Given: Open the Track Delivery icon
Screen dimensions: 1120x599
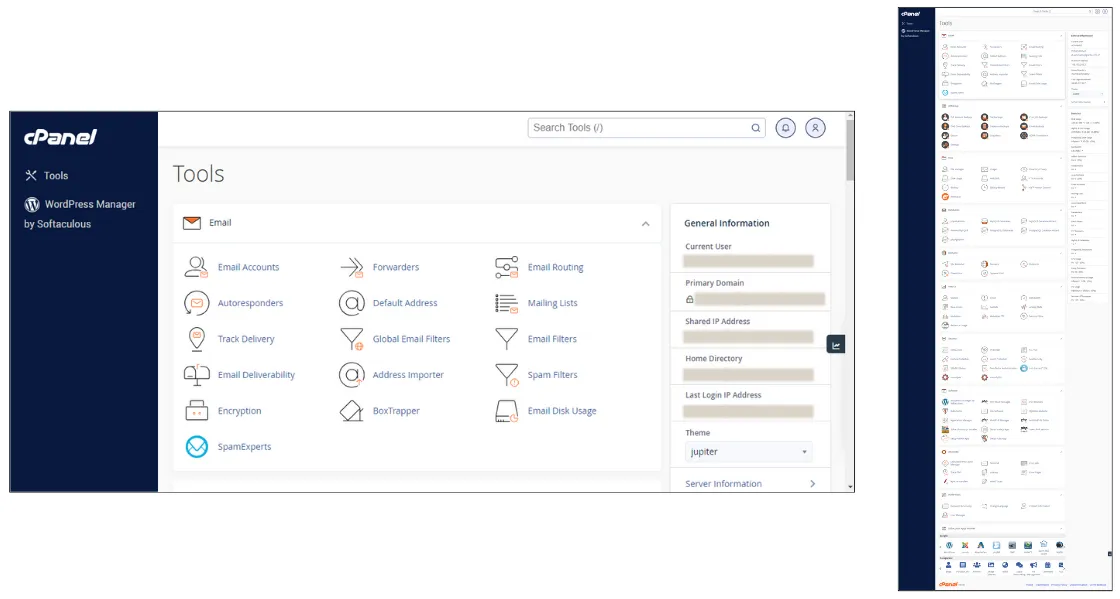Looking at the screenshot, I should pos(197,339).
